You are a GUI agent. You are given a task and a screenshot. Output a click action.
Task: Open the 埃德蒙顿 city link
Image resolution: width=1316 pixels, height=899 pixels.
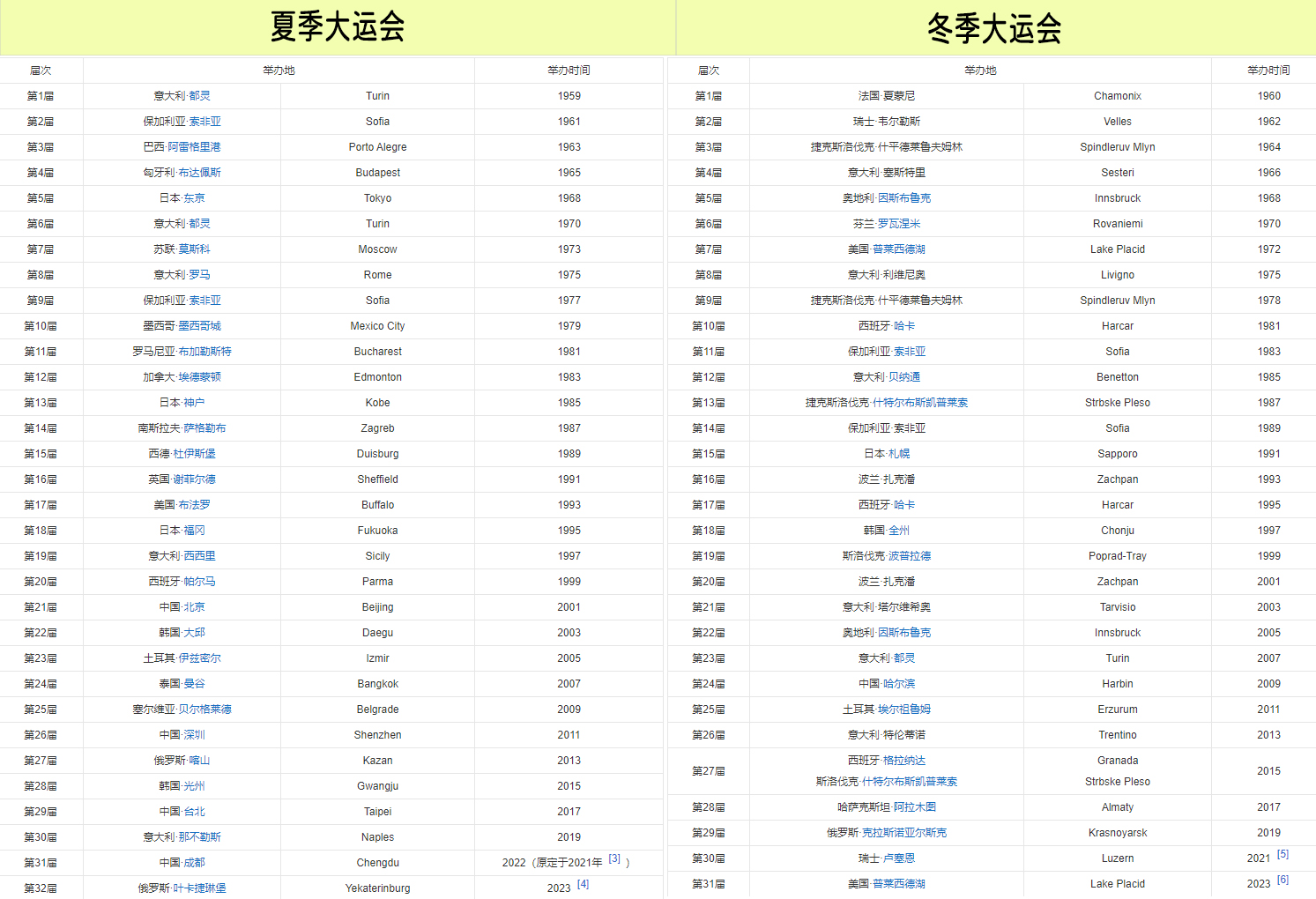200,377
